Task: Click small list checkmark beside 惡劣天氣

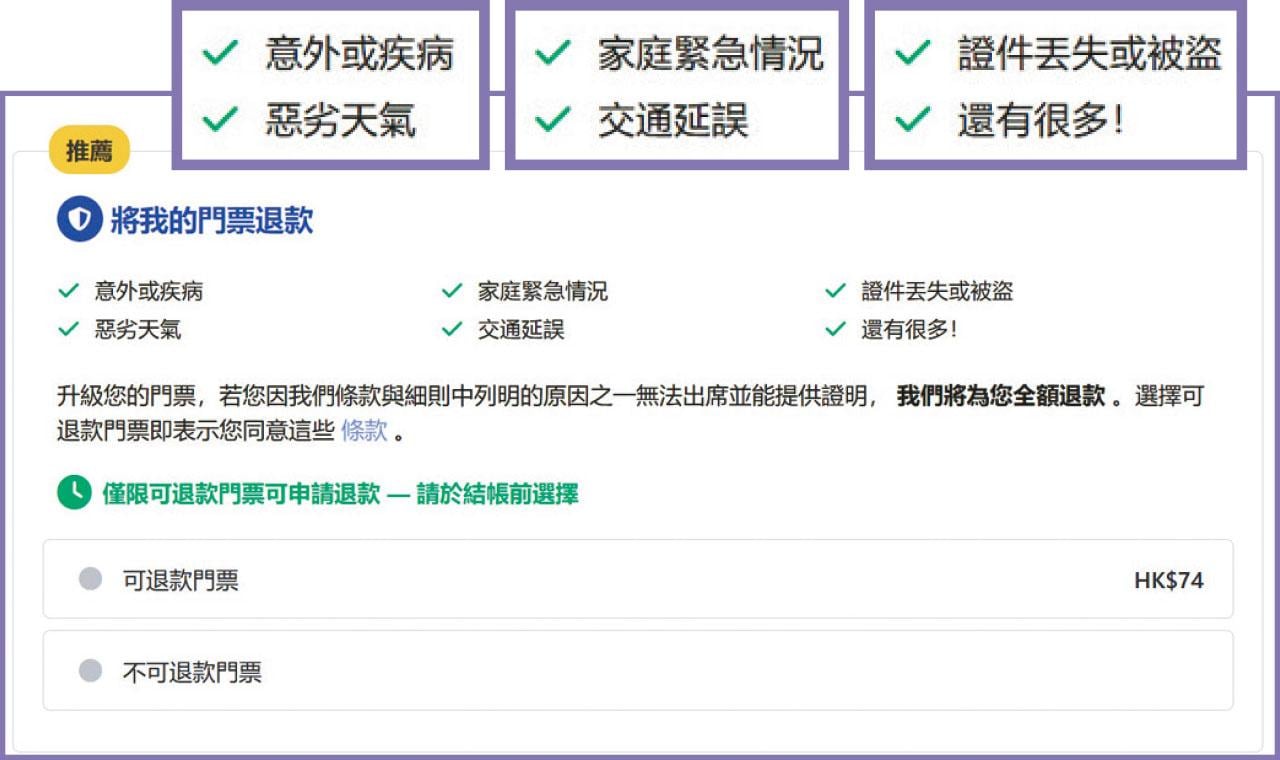Action: [x=68, y=329]
